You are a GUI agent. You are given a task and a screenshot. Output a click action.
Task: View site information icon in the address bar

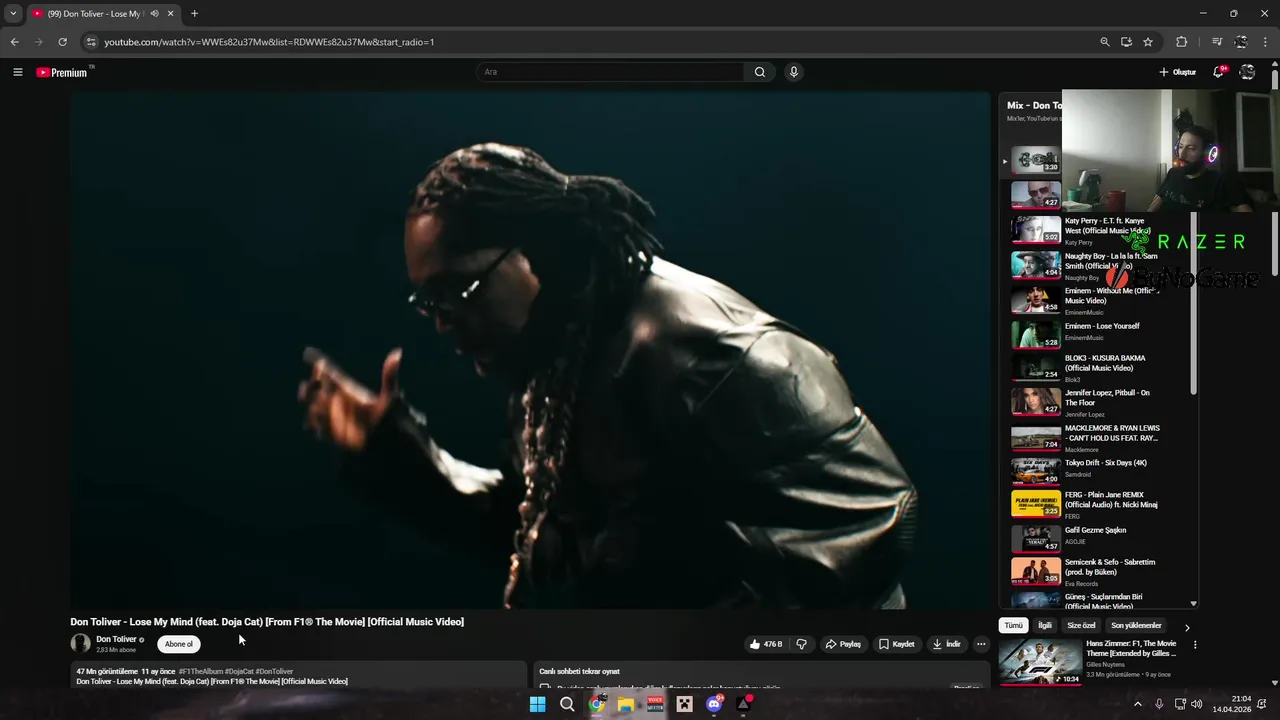click(91, 42)
